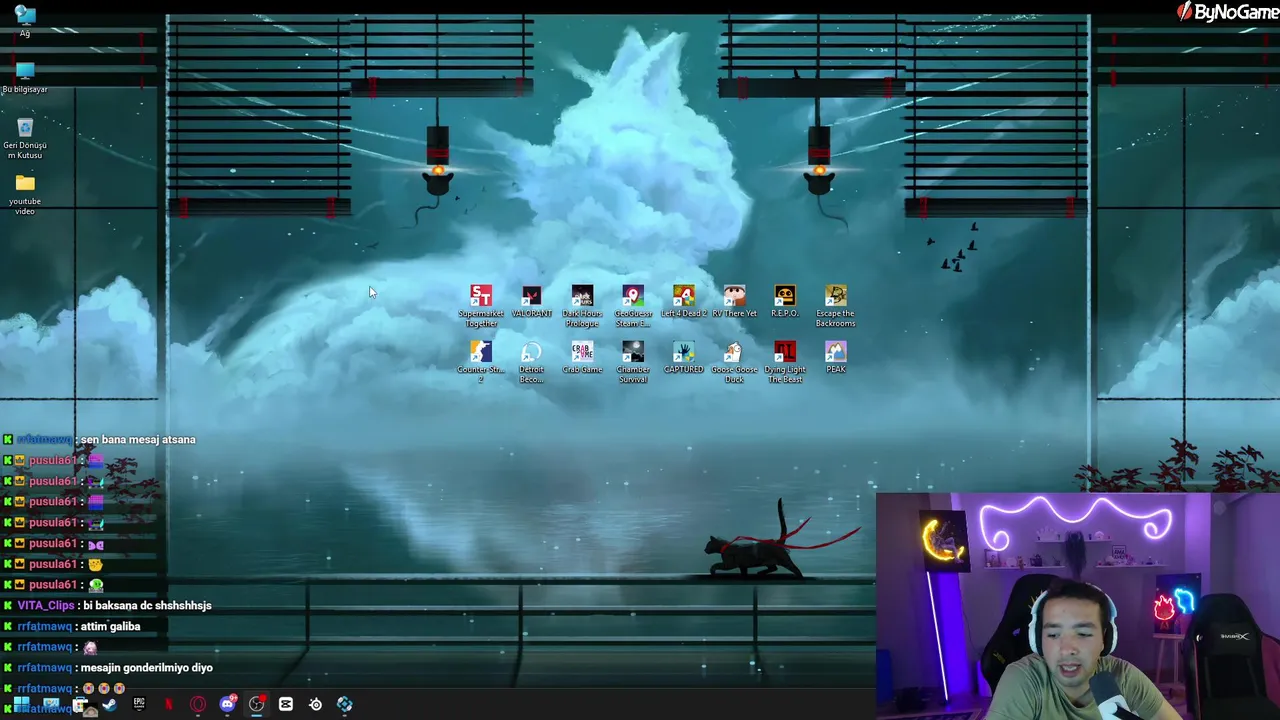Select the Ağ network desktop icon
This screenshot has height=720, width=1280.
click(25, 20)
